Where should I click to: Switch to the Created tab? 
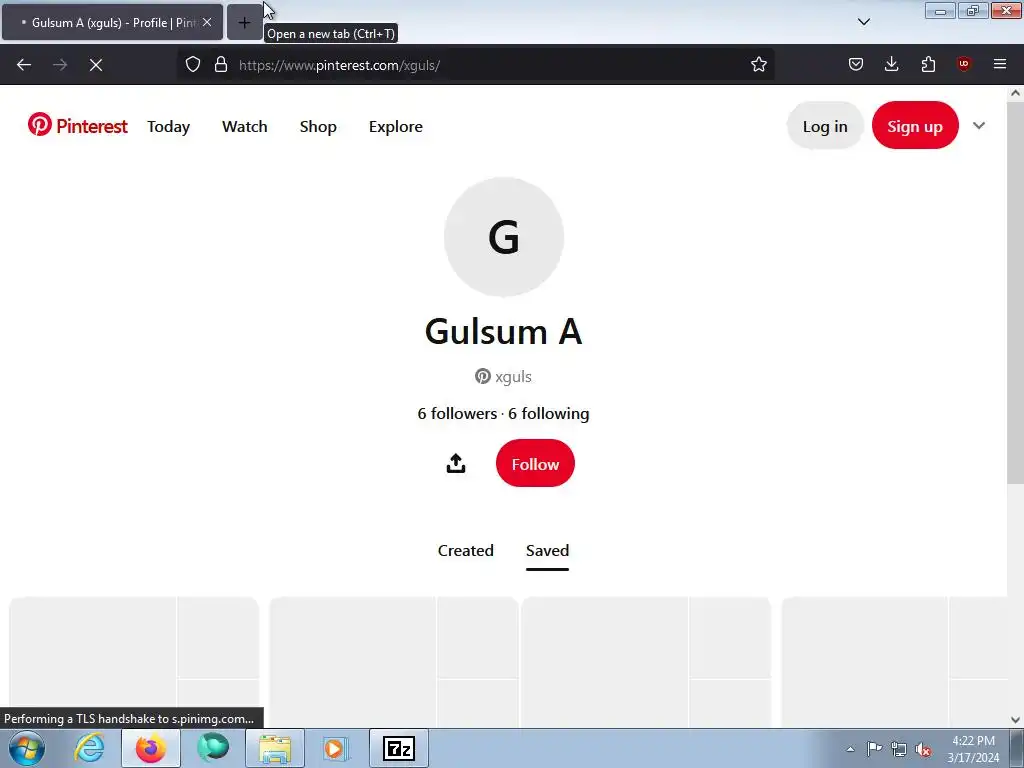(466, 551)
